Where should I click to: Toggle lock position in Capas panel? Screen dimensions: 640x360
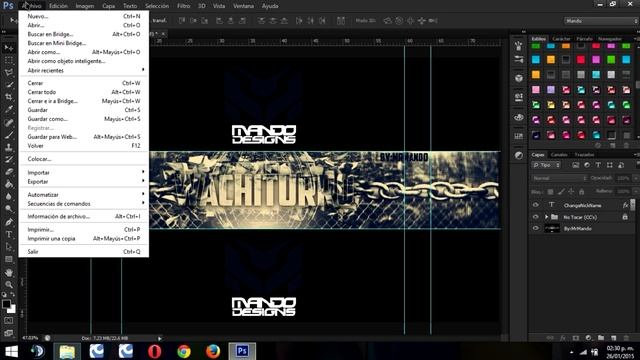click(x=571, y=191)
